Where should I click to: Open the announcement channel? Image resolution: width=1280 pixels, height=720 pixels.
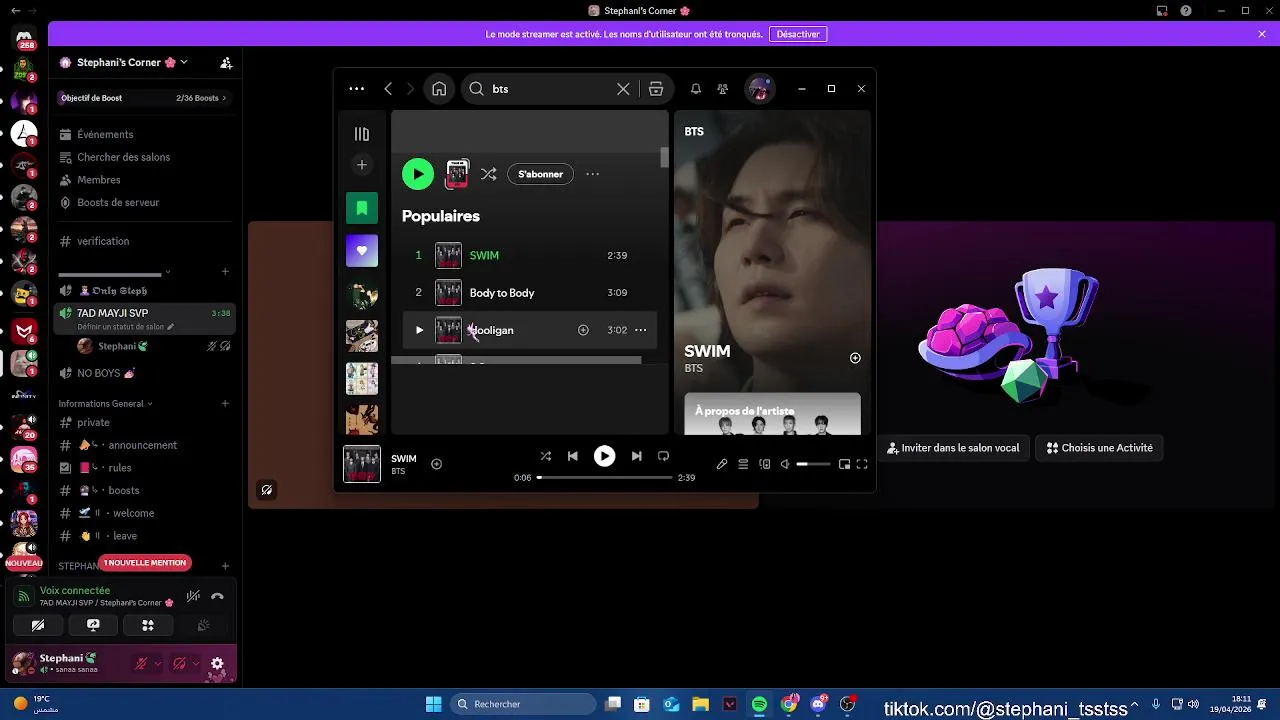pyautogui.click(x=144, y=445)
